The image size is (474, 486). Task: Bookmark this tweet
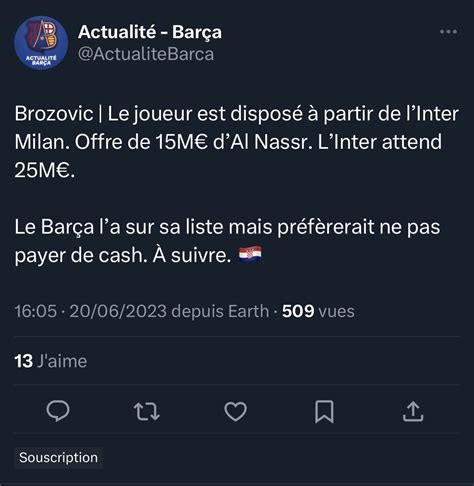324,412
